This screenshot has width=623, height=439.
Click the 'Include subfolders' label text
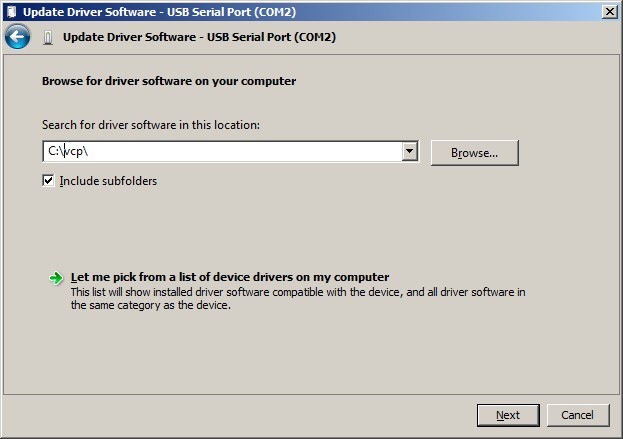pos(108,181)
